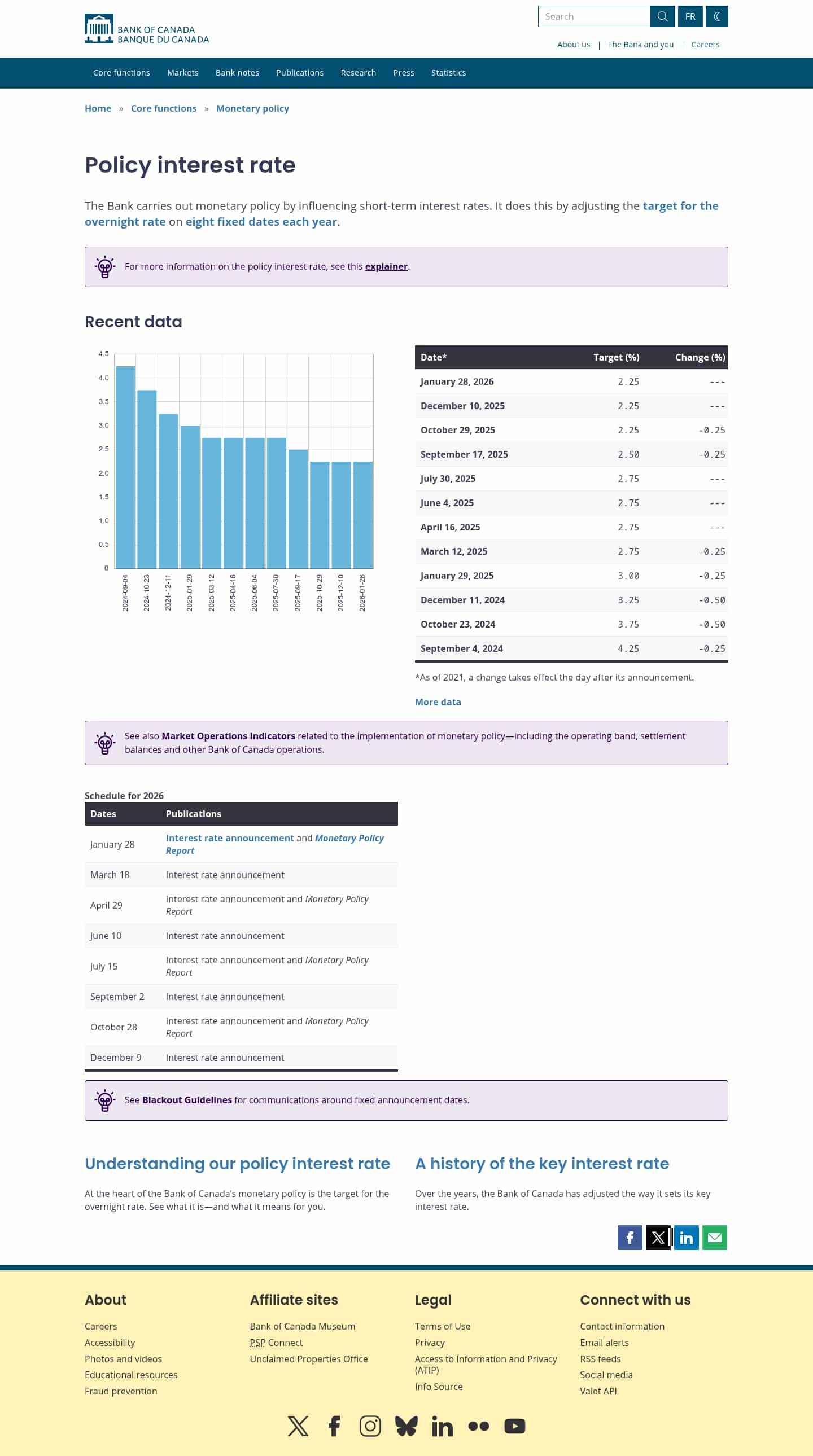Click the footer Instagram icon
Image resolution: width=813 pixels, height=1456 pixels.
[x=370, y=1426]
